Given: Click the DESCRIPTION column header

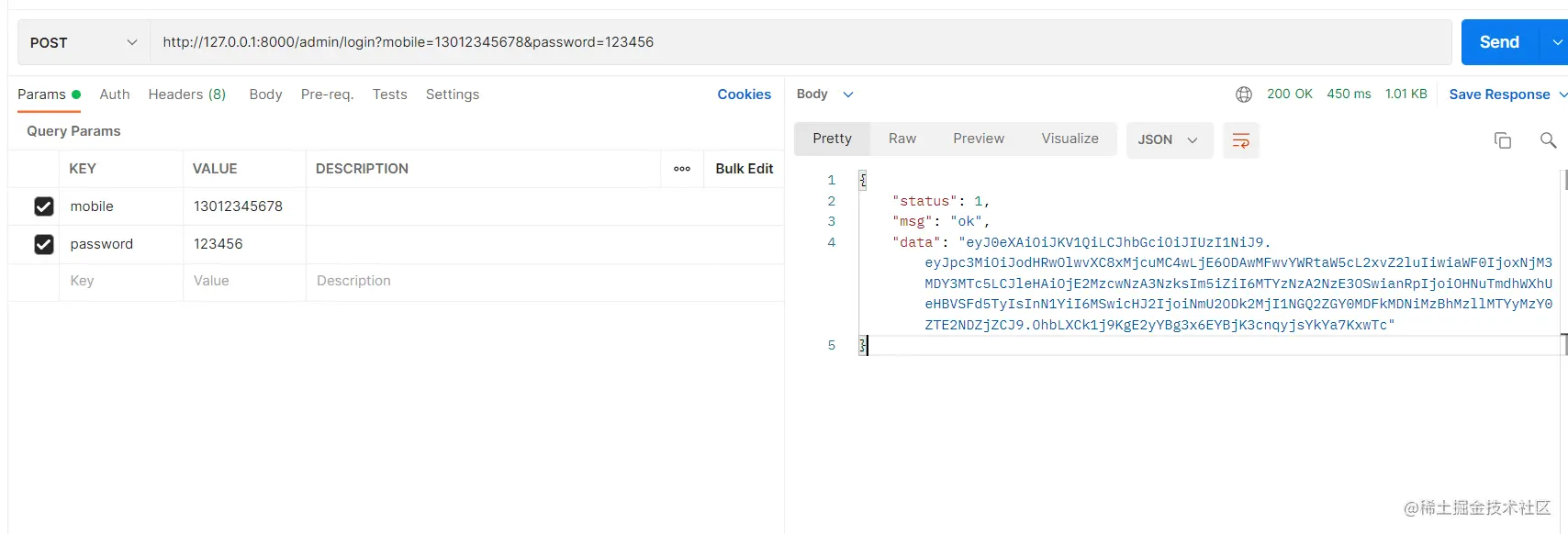Looking at the screenshot, I should pos(362,169).
